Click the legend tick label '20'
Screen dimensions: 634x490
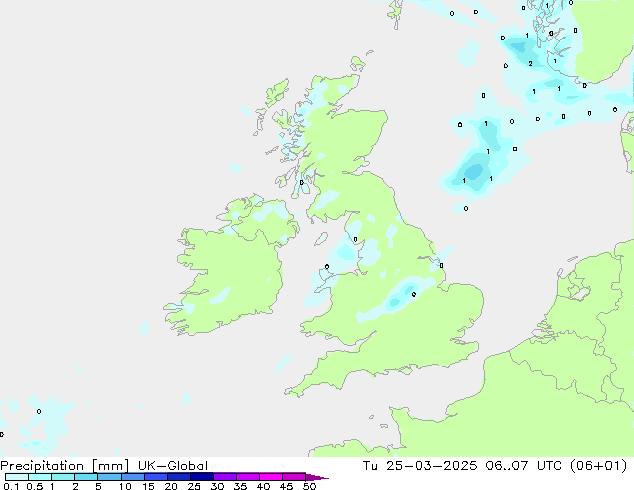click(171, 486)
